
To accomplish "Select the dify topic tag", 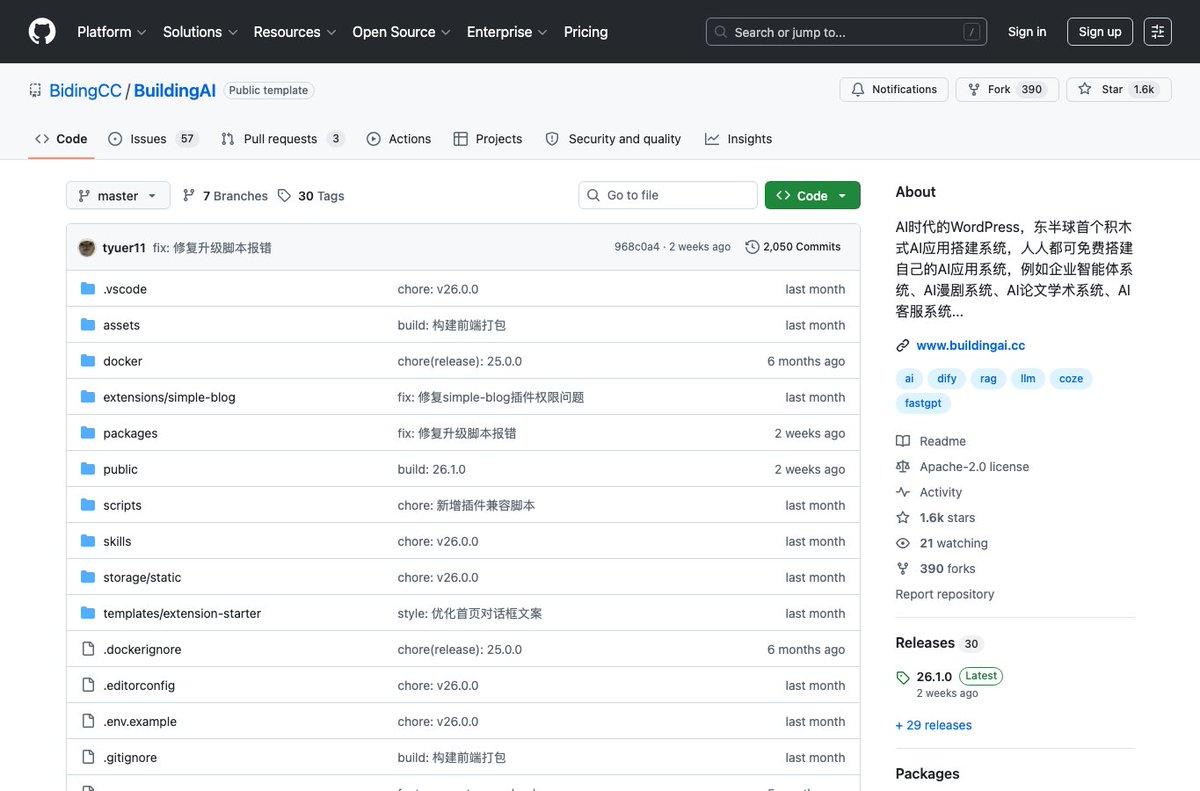I will point(947,379).
